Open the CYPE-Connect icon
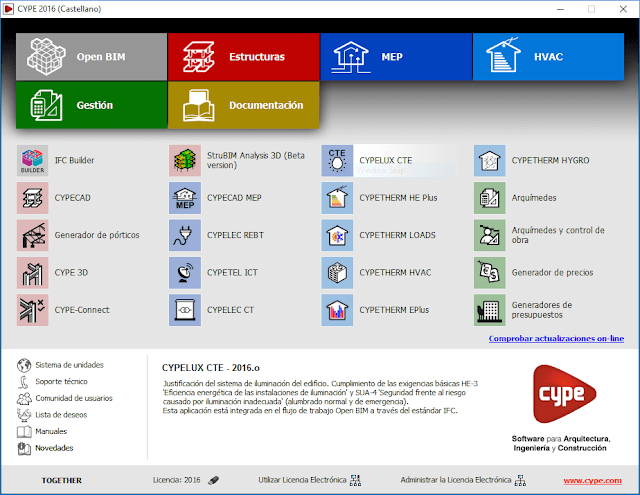The image size is (640, 495). coord(33,310)
